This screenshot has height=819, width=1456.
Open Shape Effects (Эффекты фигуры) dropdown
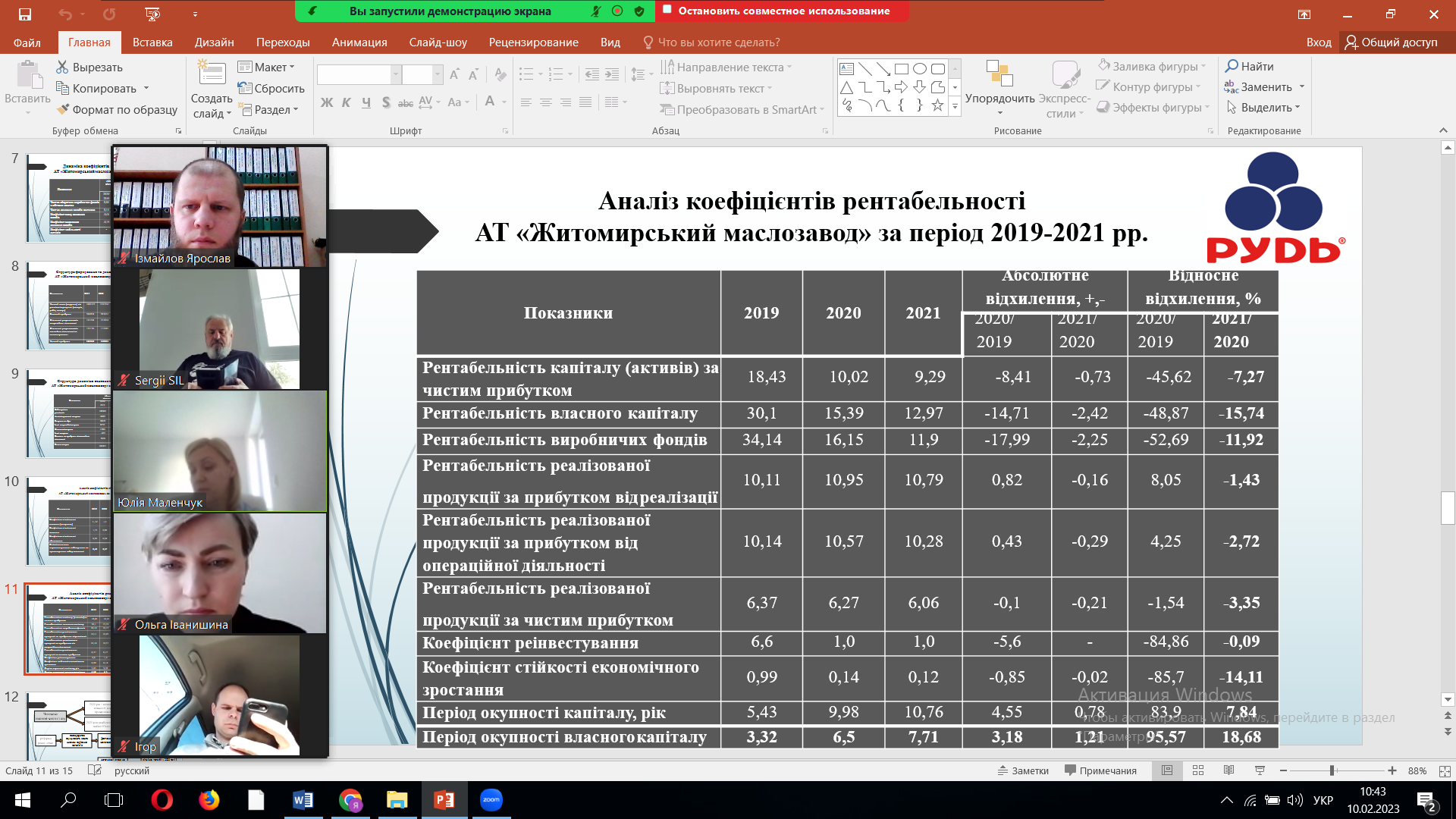coord(1153,108)
